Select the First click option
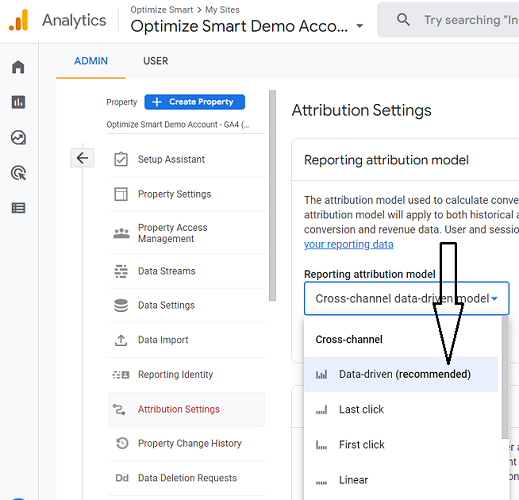Image resolution: width=519 pixels, height=500 pixels. [x=401, y=445]
